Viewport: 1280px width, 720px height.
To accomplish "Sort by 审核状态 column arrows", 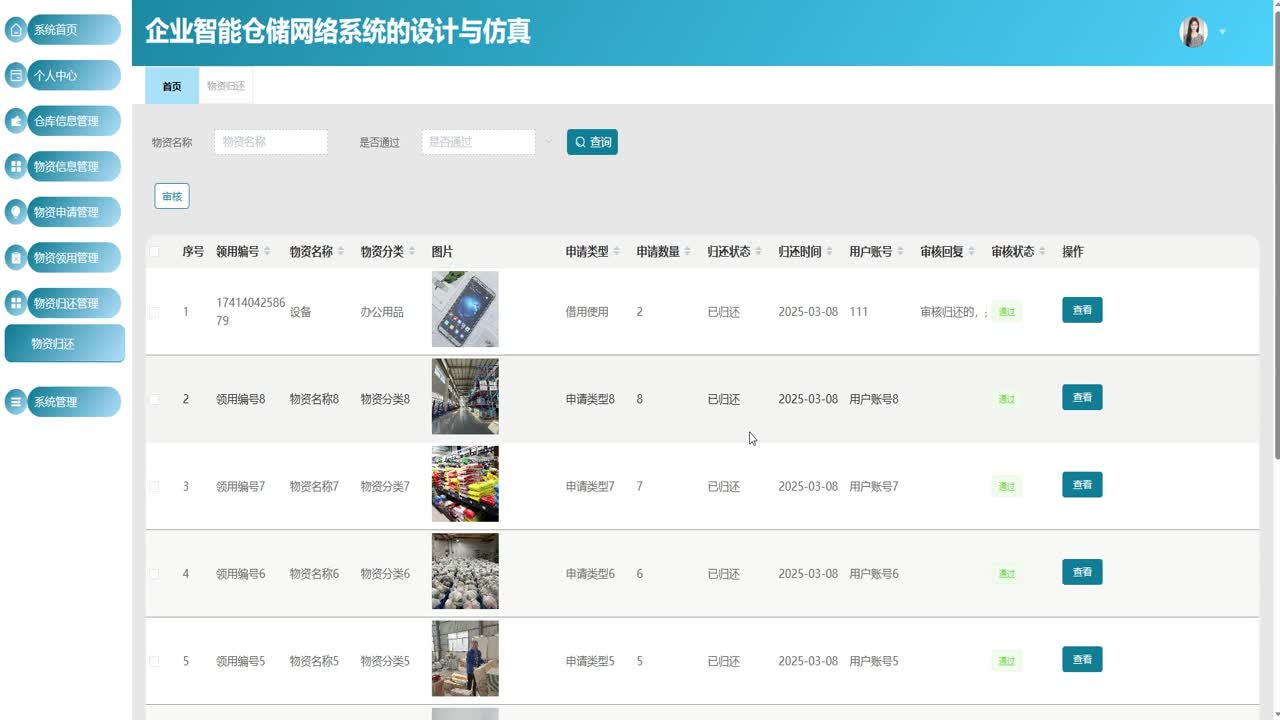I will click(x=1043, y=252).
